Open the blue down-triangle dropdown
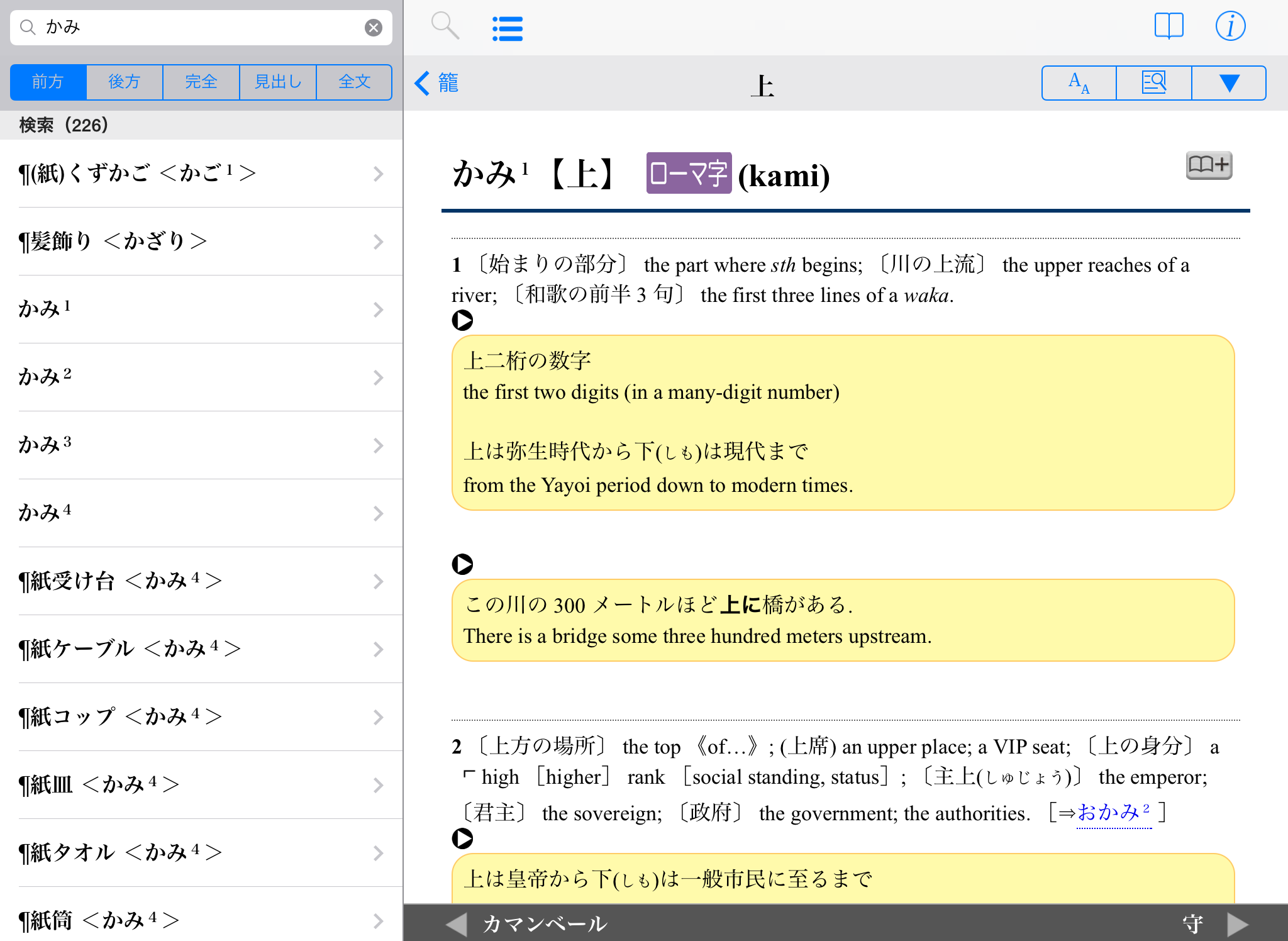The width and height of the screenshot is (1288, 941). pos(1229,83)
